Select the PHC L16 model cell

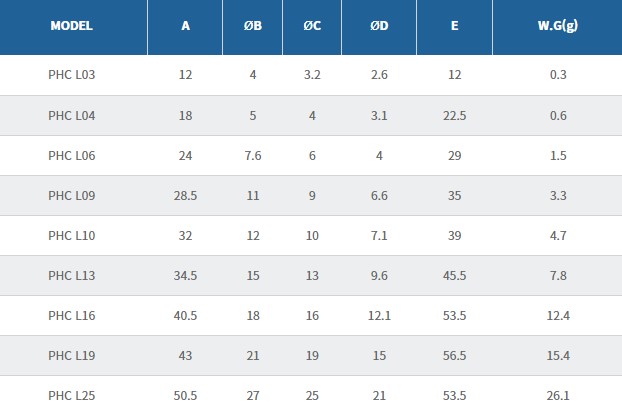click(72, 316)
